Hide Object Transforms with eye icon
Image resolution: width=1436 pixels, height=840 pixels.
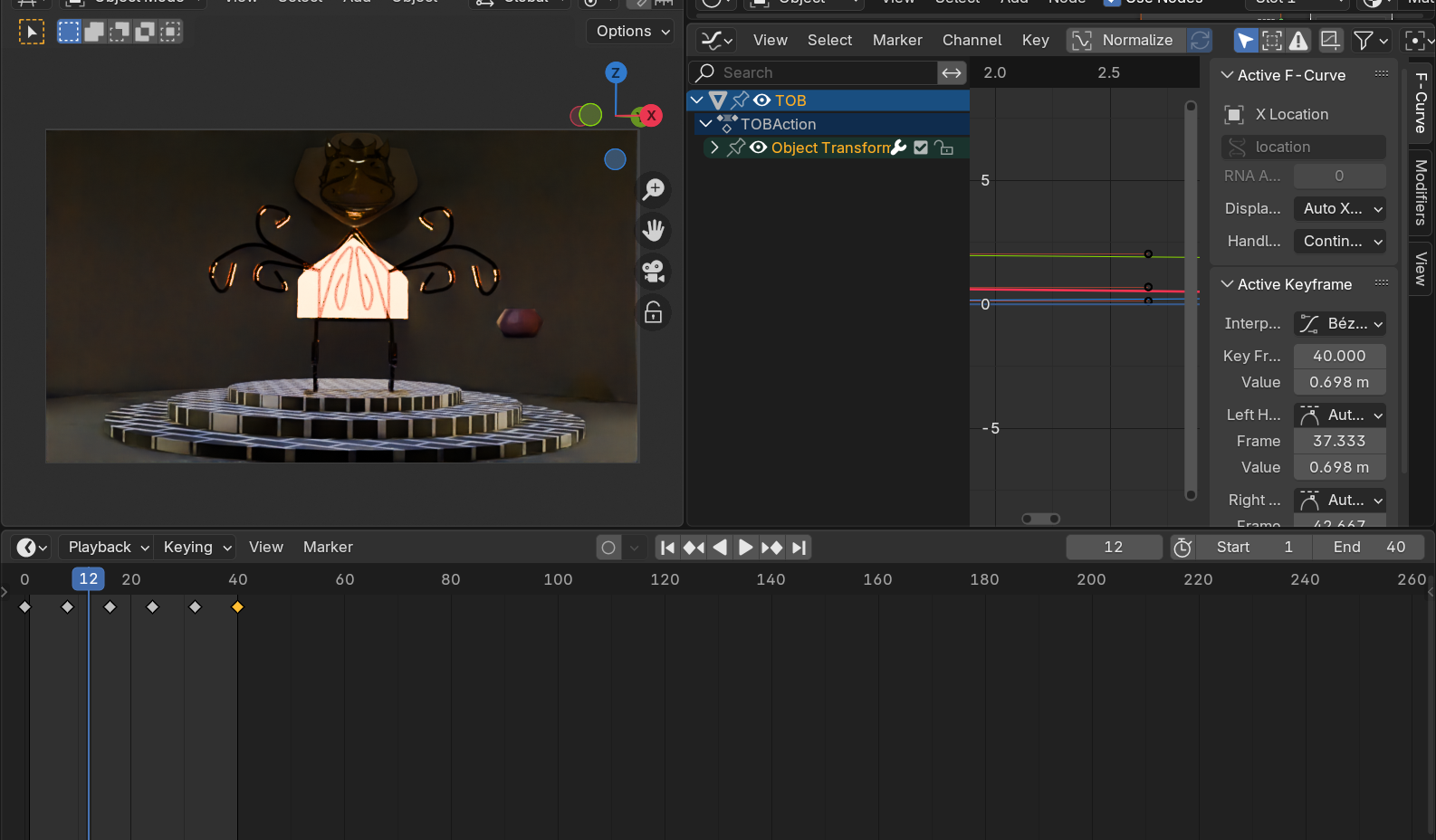759,148
